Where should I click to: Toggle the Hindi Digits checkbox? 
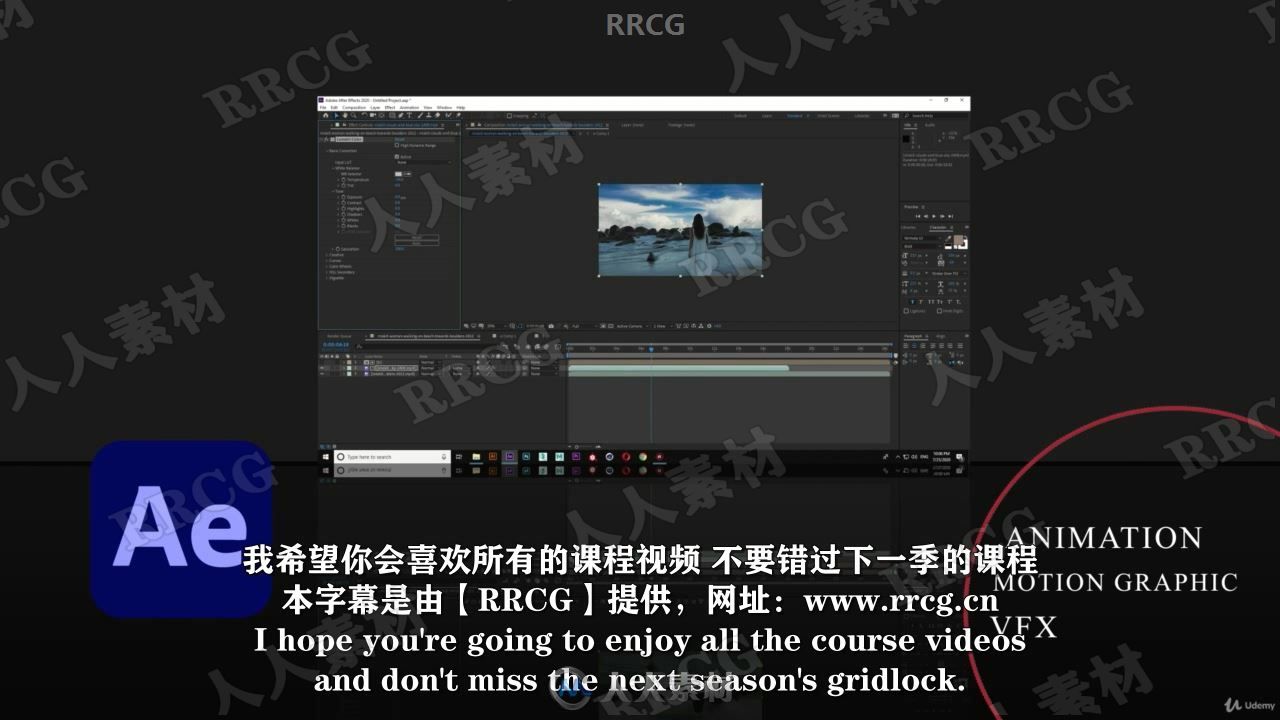(939, 311)
